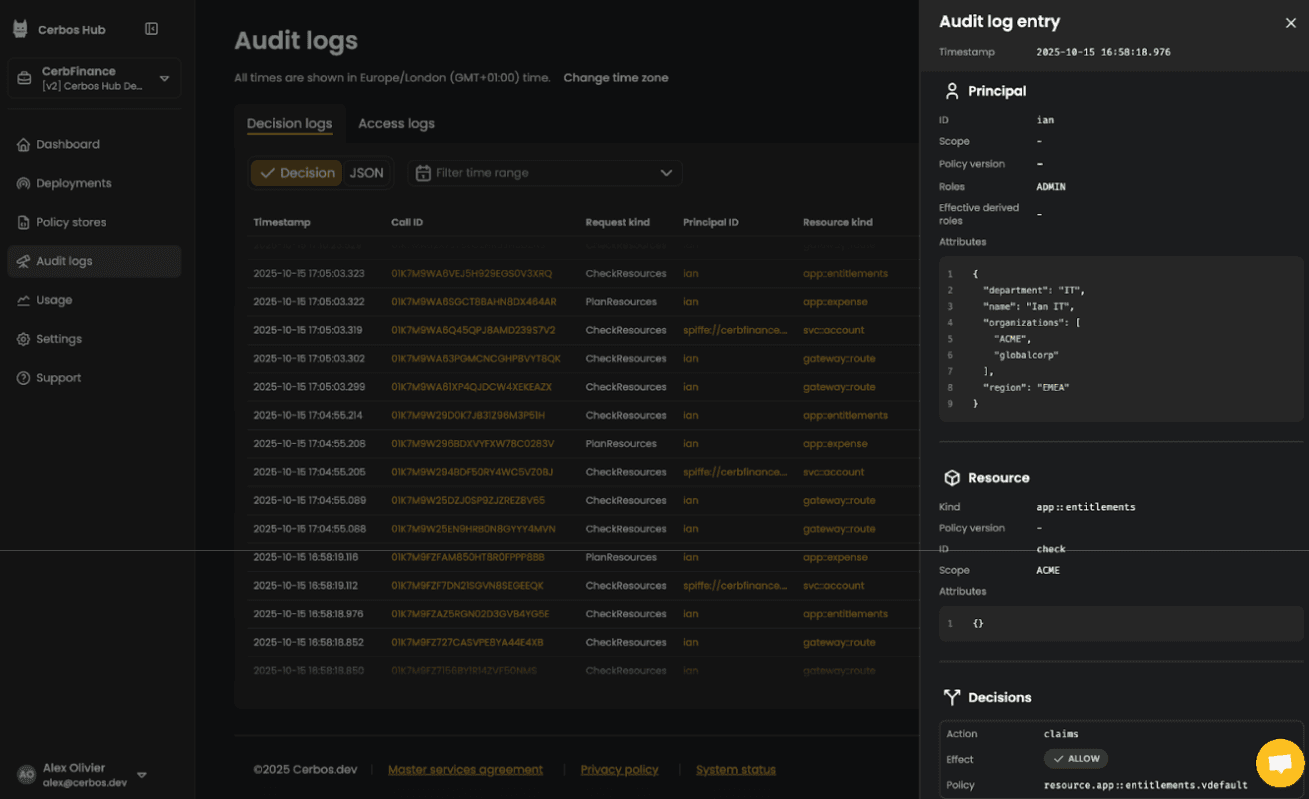Switch to the Access logs tab

396,124
